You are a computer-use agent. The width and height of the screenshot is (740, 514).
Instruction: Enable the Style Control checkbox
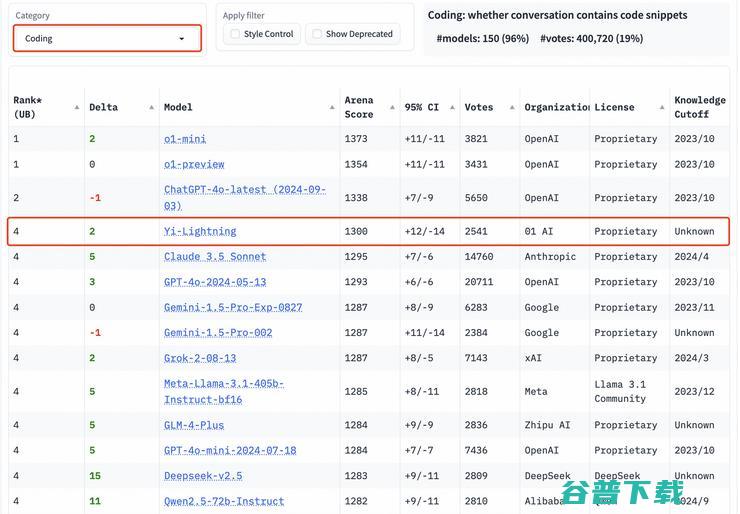click(x=235, y=34)
